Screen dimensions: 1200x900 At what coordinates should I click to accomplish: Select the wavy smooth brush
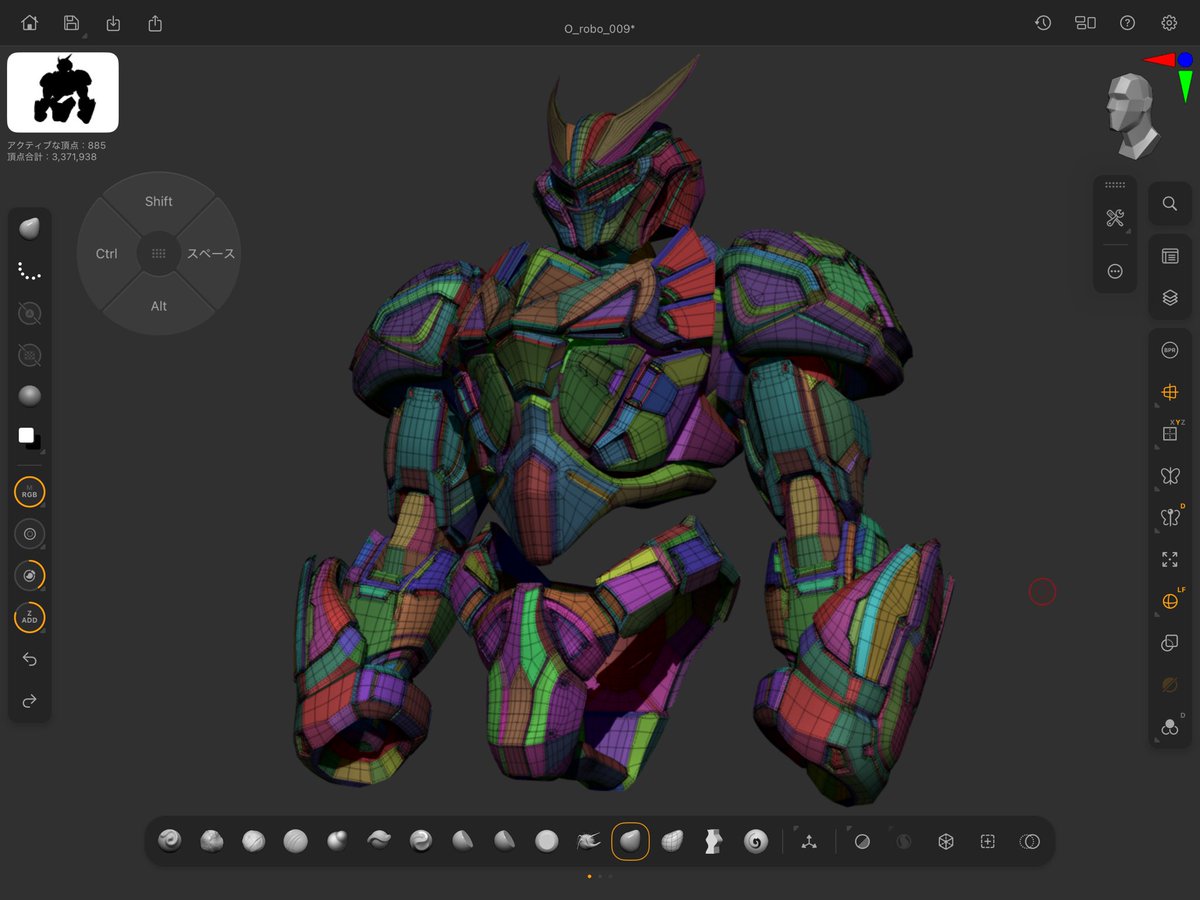379,841
